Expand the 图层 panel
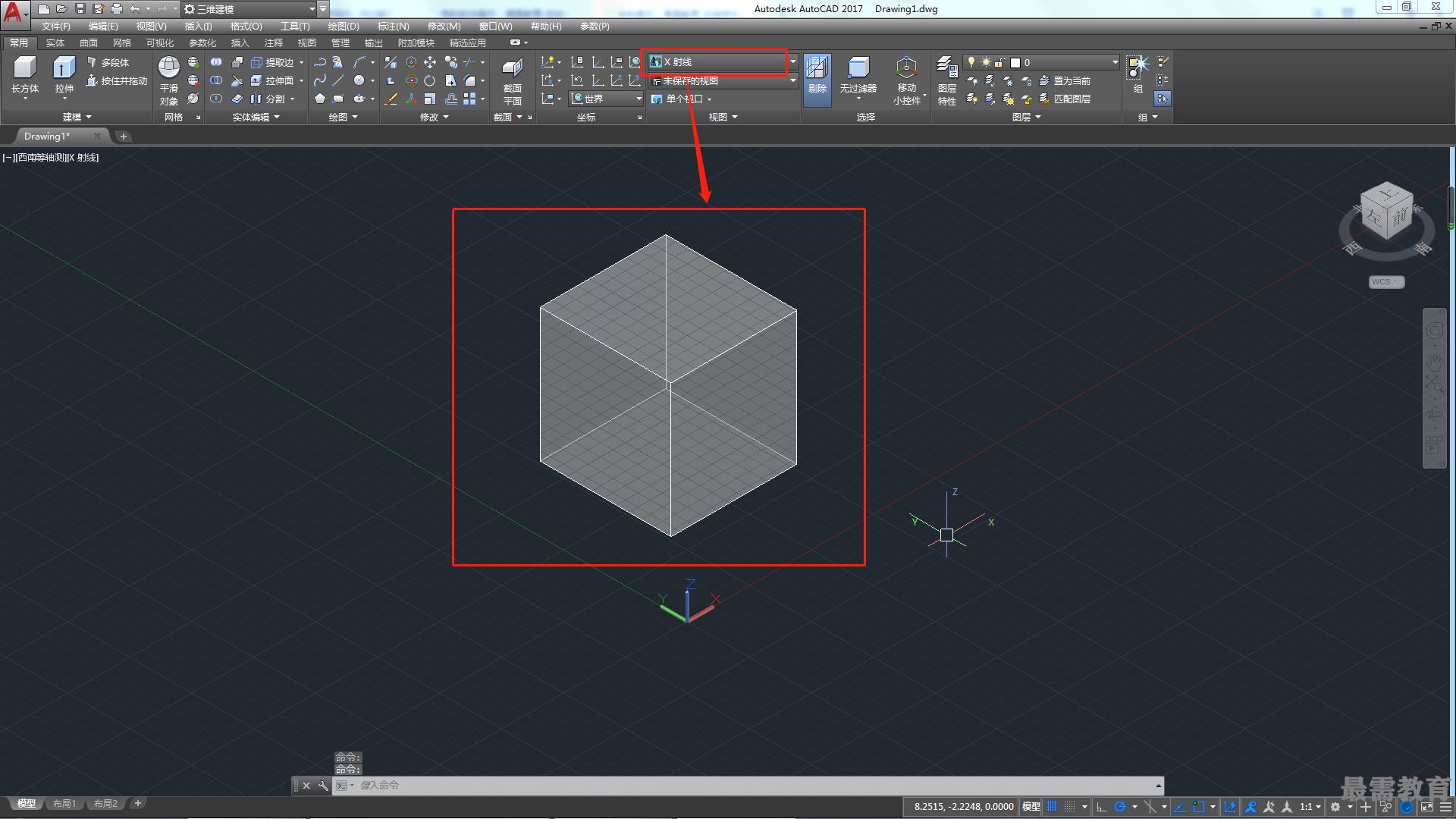This screenshot has width=1456, height=819. 1027,117
